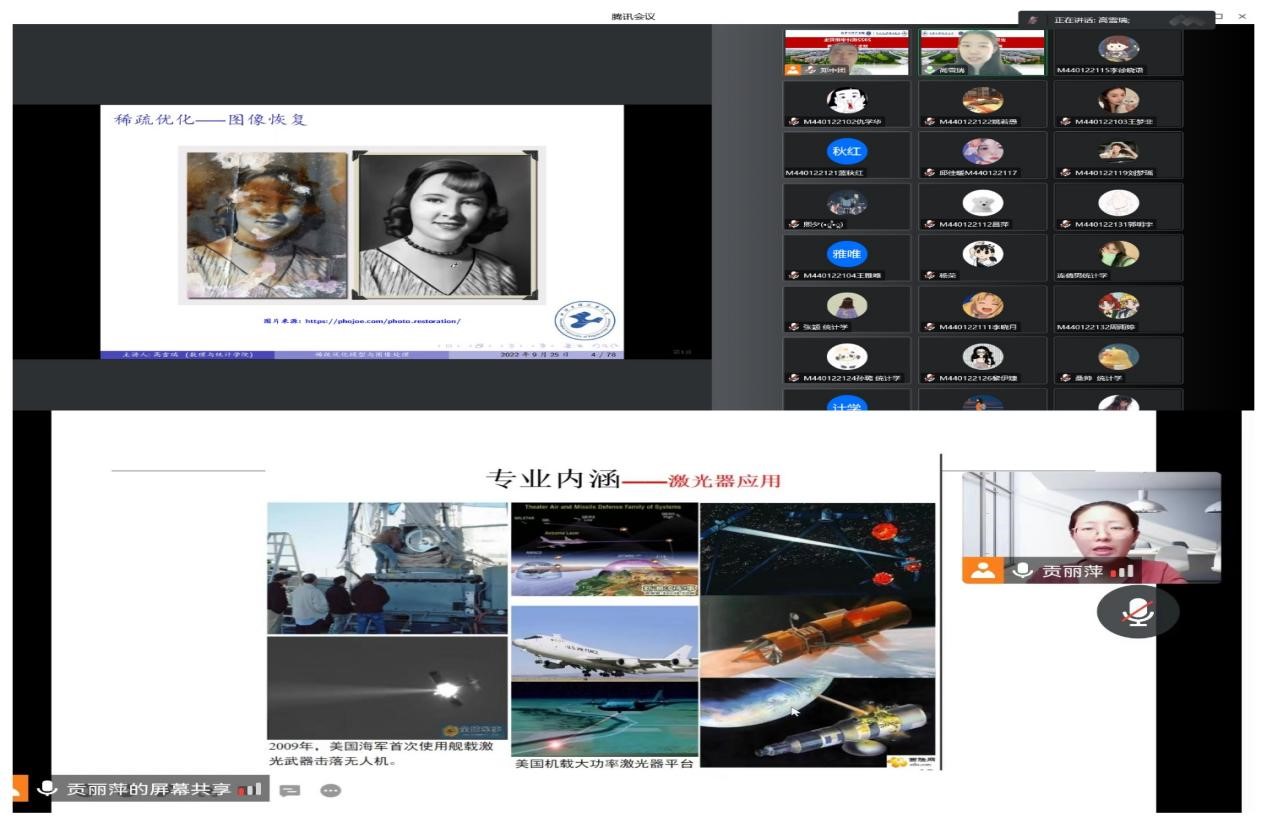Open the chat bubble icon in sharing bar
The width and height of the screenshot is (1267, 821).
point(290,790)
